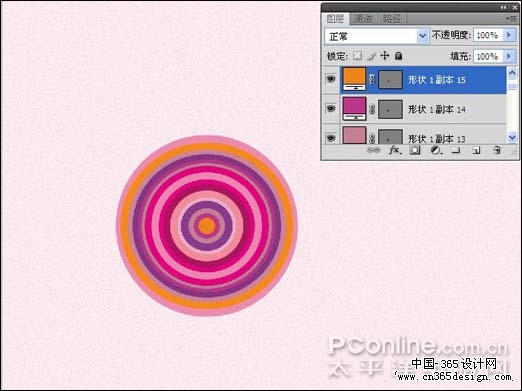Image resolution: width=522 pixels, height=391 pixels.
Task: Click the link layers icon
Action: click(373, 151)
